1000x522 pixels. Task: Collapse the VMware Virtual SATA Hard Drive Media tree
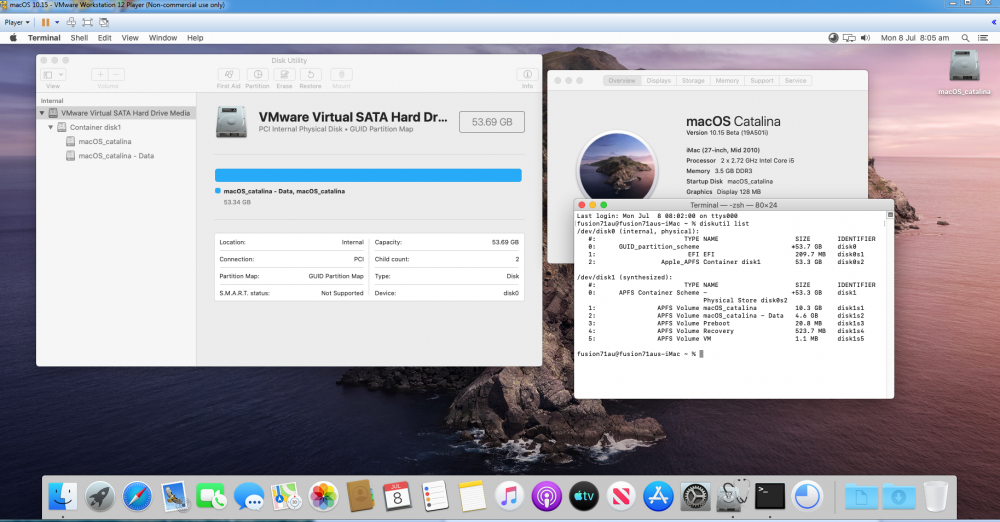(42, 113)
